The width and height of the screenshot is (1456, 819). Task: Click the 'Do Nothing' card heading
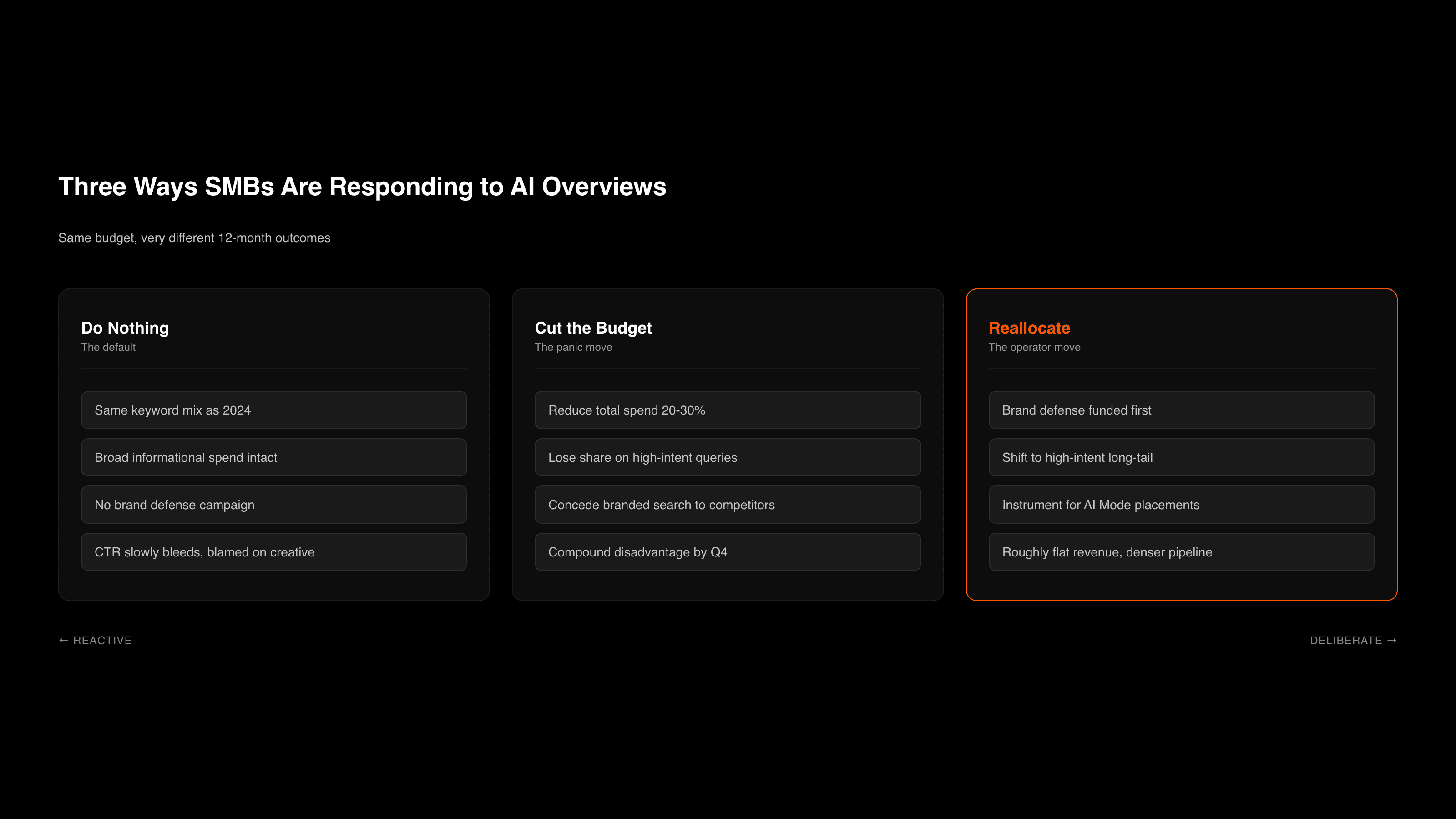[125, 328]
